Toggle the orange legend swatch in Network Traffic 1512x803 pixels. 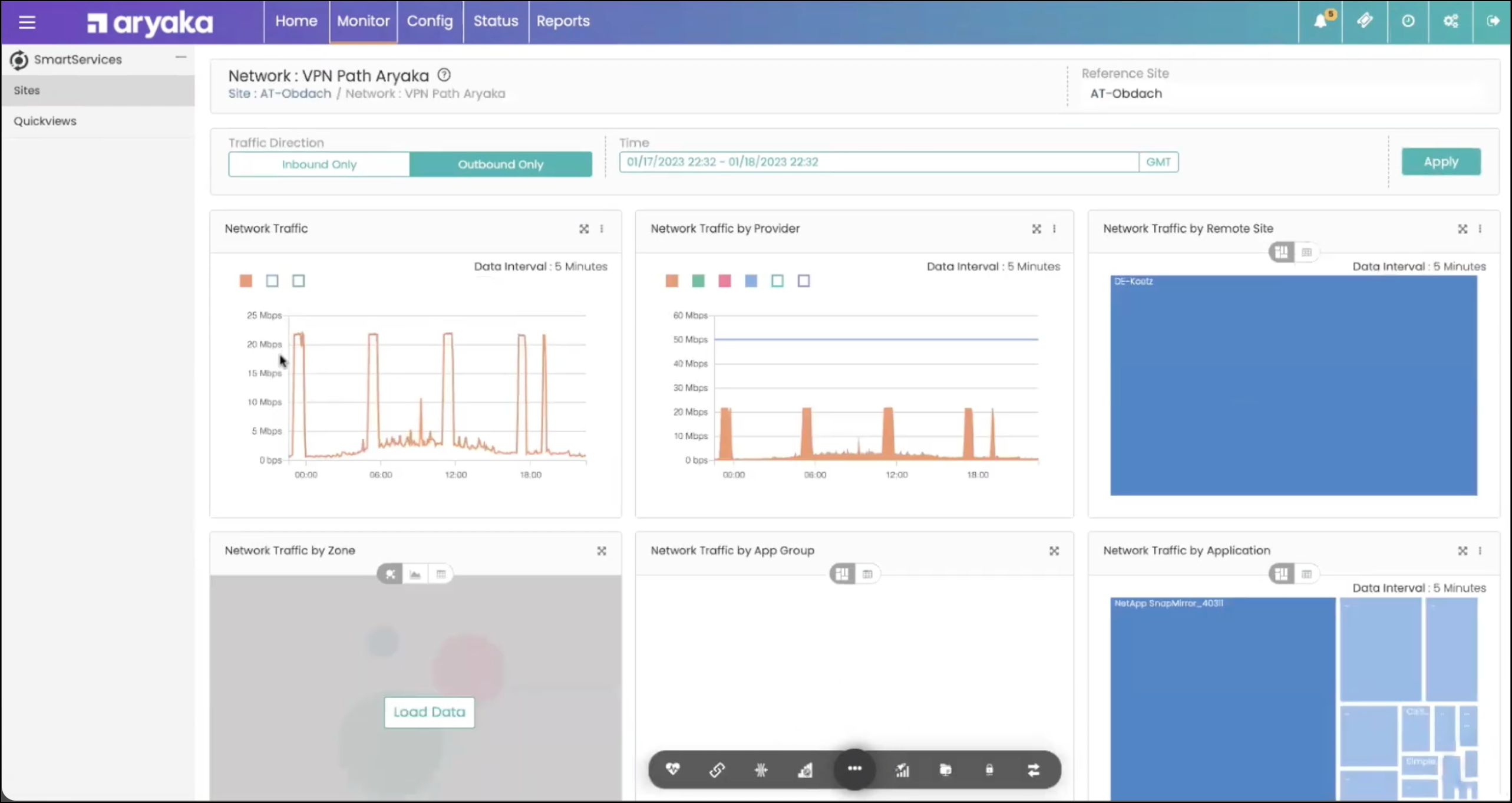coord(246,281)
